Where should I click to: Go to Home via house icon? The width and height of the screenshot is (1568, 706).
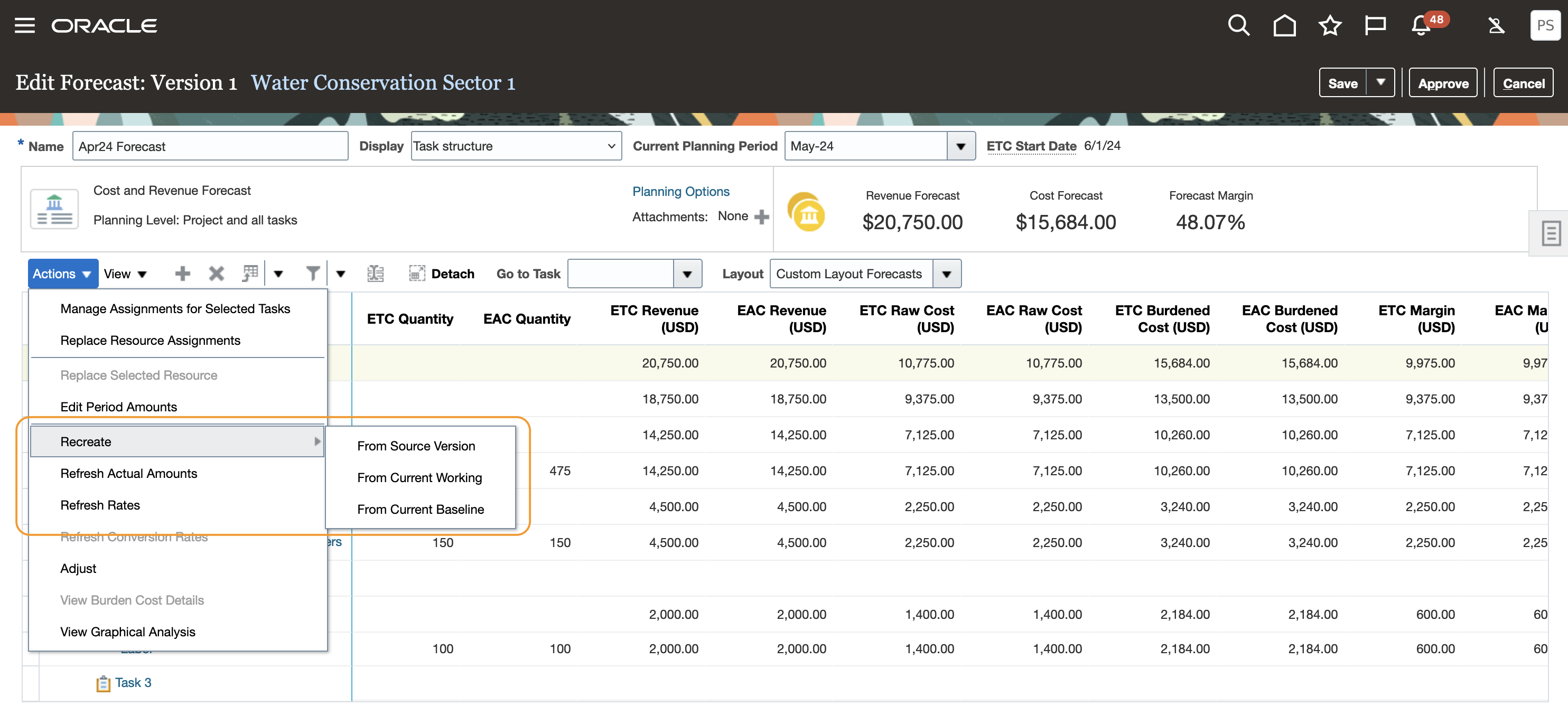1284,25
